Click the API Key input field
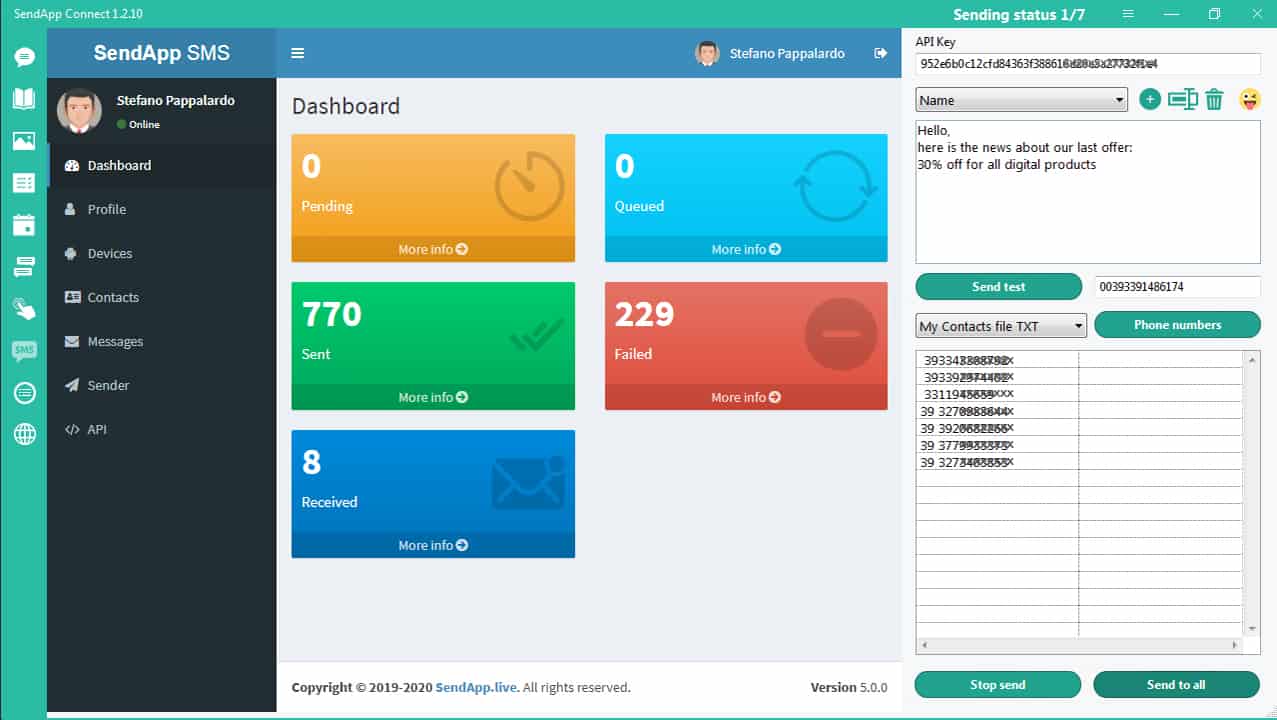1277x720 pixels. (x=1087, y=64)
